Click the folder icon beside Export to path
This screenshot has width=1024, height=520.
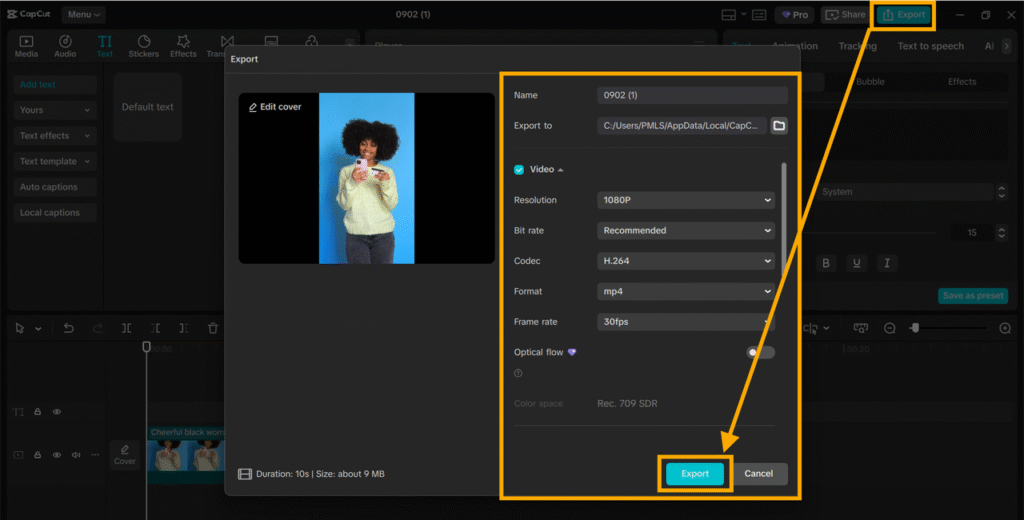[779, 126]
